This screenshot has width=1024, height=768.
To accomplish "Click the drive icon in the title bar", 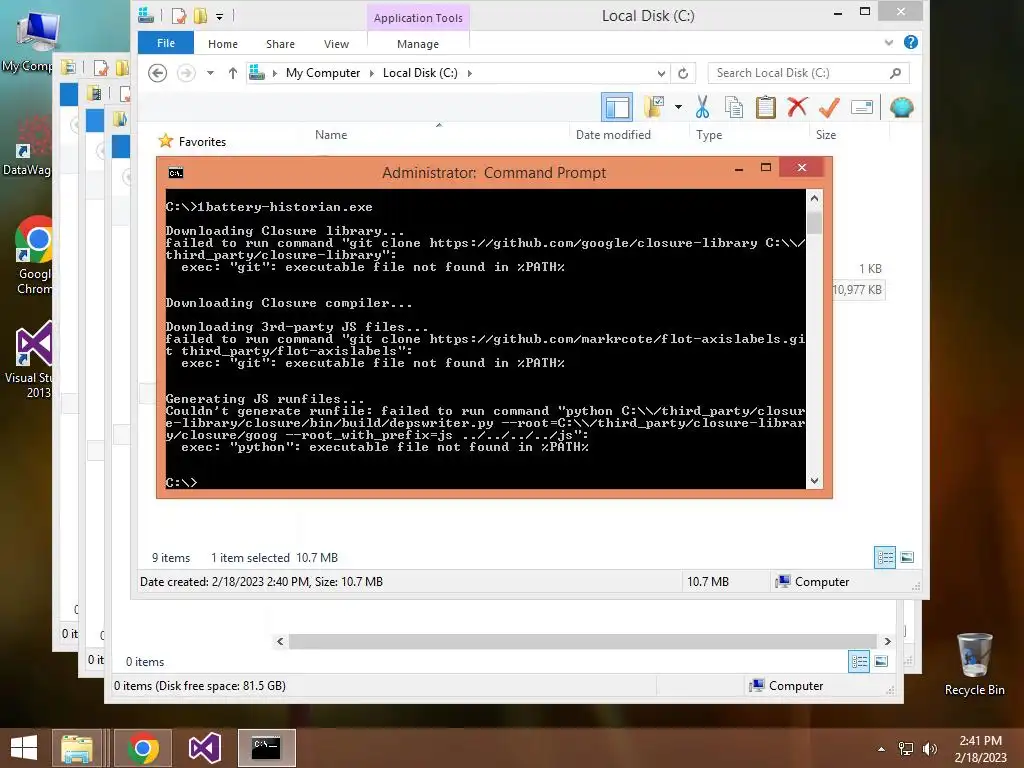I will (146, 15).
